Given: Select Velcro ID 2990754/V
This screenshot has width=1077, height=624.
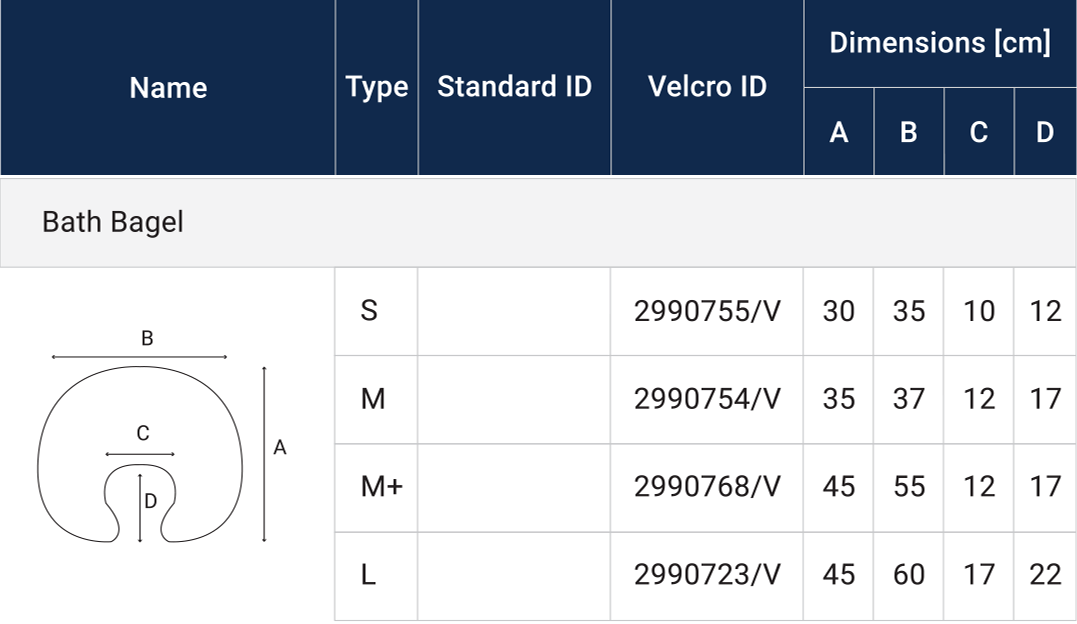Looking at the screenshot, I should tap(707, 400).
